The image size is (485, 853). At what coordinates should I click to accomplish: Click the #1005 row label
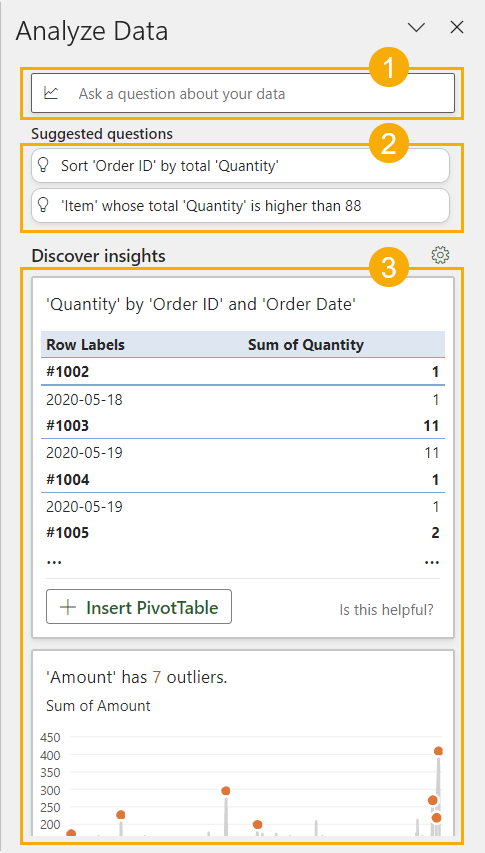pyautogui.click(x=67, y=533)
